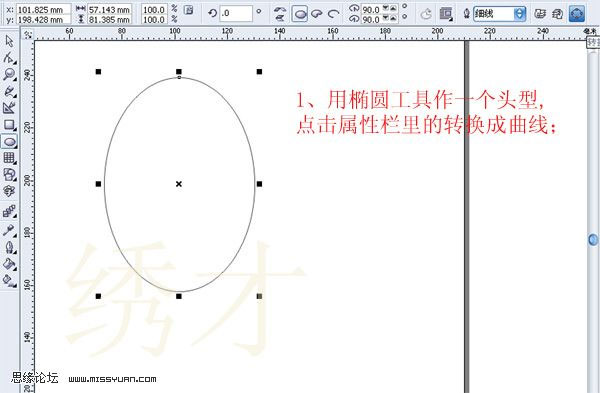The width and height of the screenshot is (600, 393).
Task: Select the Freehand drawing tool
Action: pyautogui.click(x=9, y=91)
